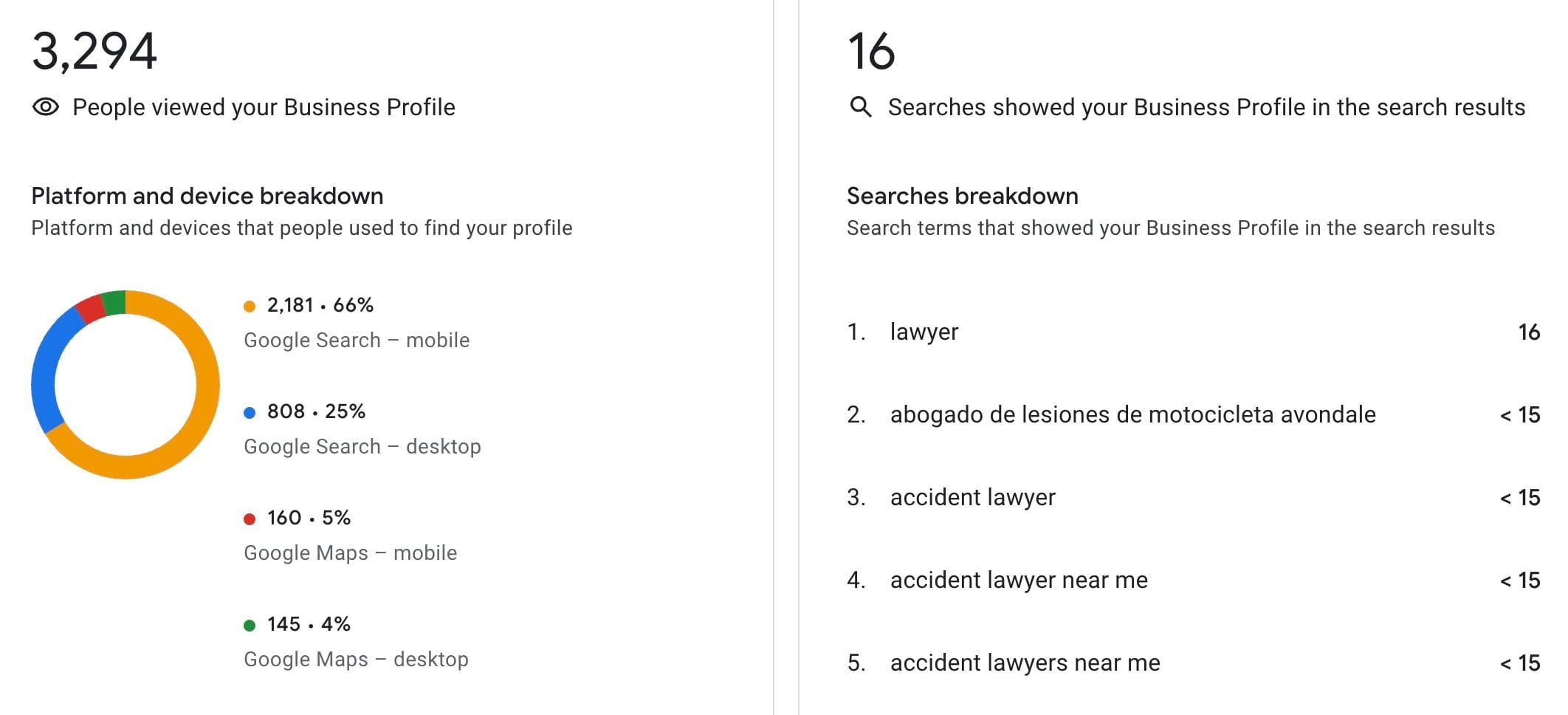
Task: Click the green Google Maps desktop dot
Action: tap(250, 626)
